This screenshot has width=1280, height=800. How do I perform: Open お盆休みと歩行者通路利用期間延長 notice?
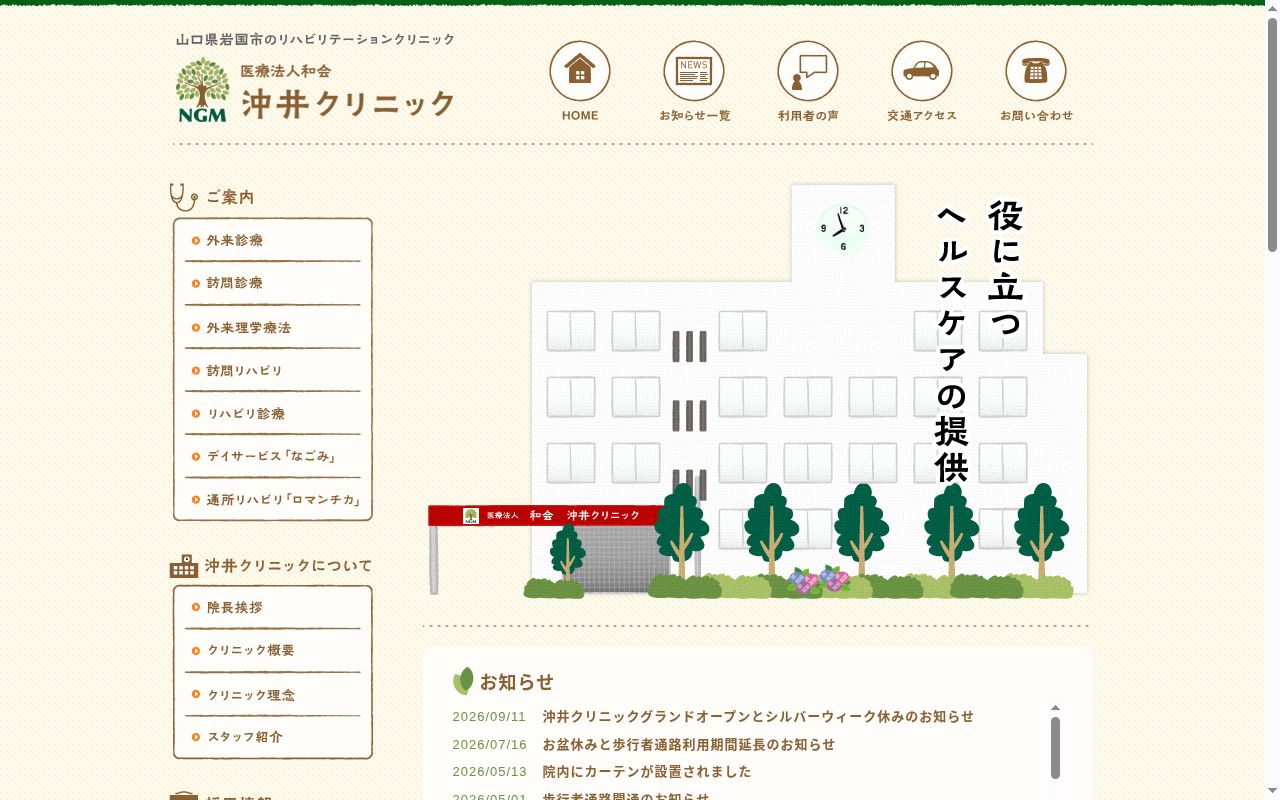[x=689, y=745]
